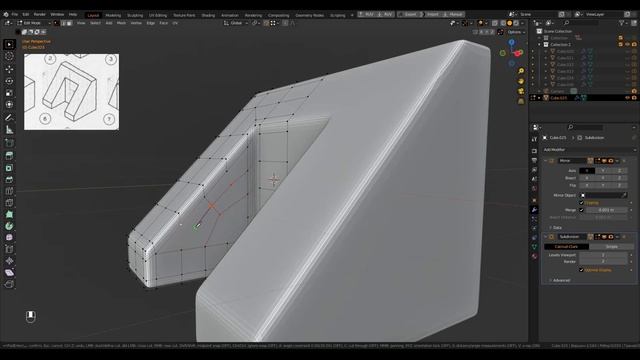
Task: Select the Inset Faces tool
Action: 9,168
